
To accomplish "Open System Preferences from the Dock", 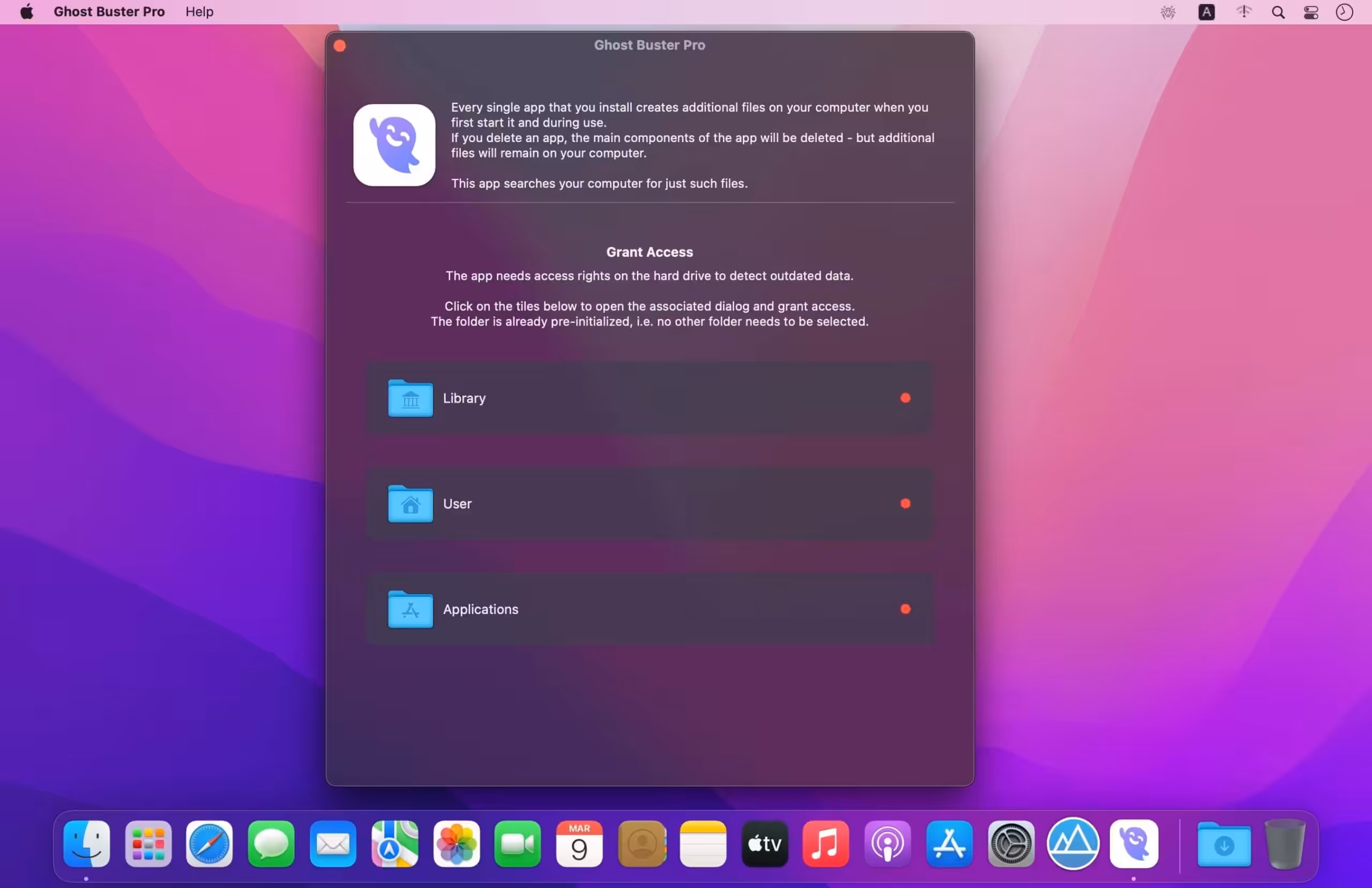I will 1011,843.
